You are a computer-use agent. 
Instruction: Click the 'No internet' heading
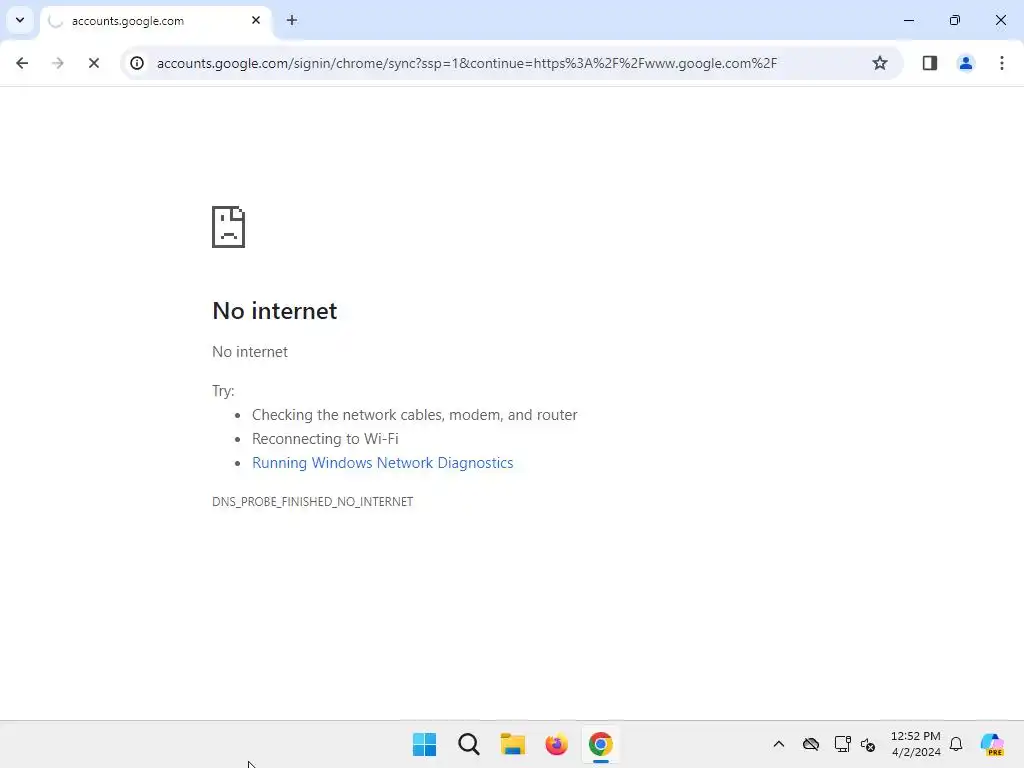(275, 311)
